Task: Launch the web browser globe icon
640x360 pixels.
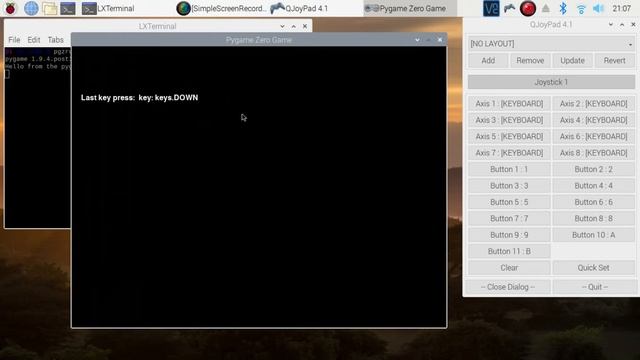Action: pyautogui.click(x=31, y=8)
